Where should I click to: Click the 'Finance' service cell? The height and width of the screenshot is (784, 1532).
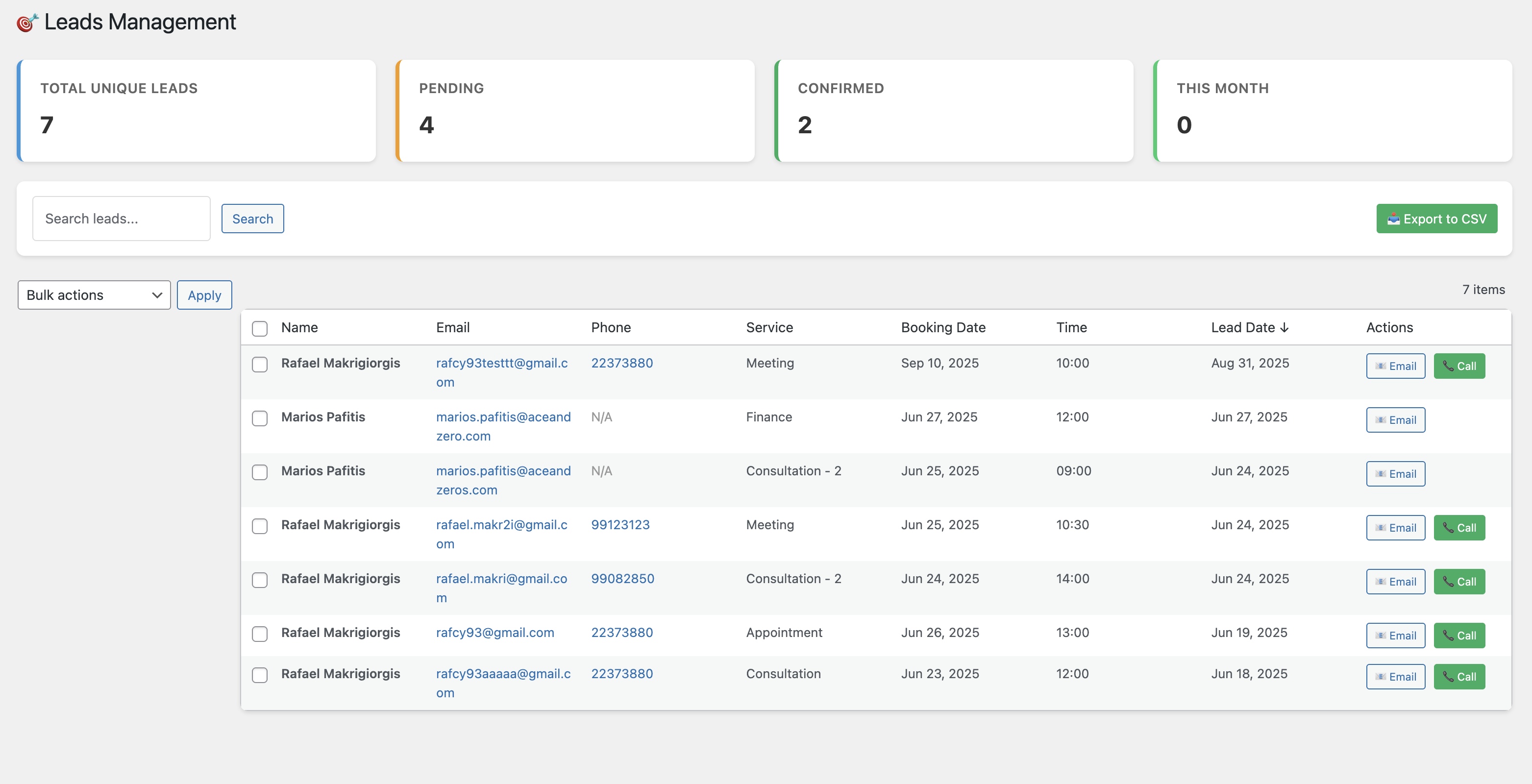pyautogui.click(x=769, y=417)
